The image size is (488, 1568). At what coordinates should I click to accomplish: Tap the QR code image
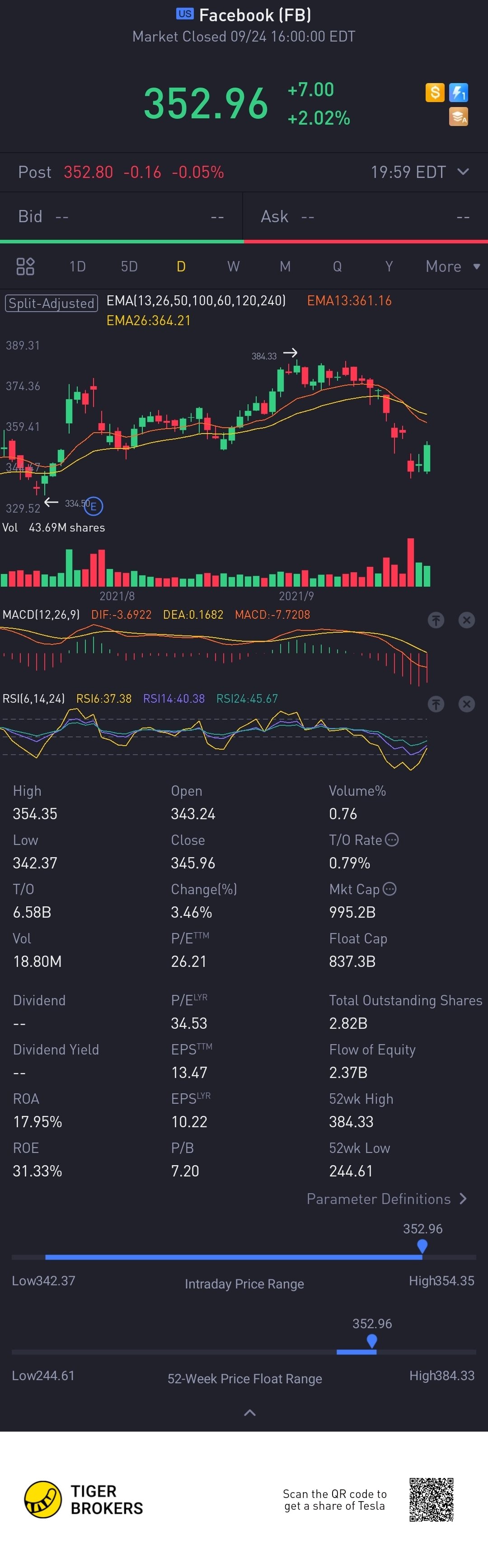[x=432, y=1499]
